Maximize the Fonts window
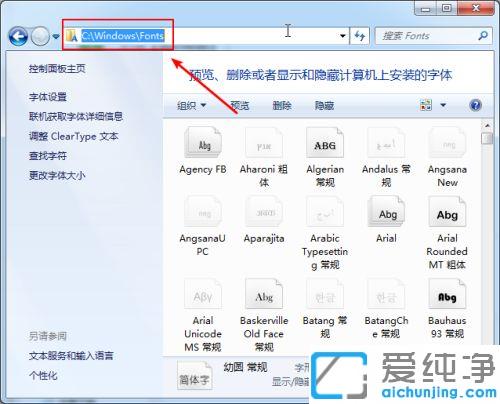This screenshot has height=404, width=500. pos(447,8)
